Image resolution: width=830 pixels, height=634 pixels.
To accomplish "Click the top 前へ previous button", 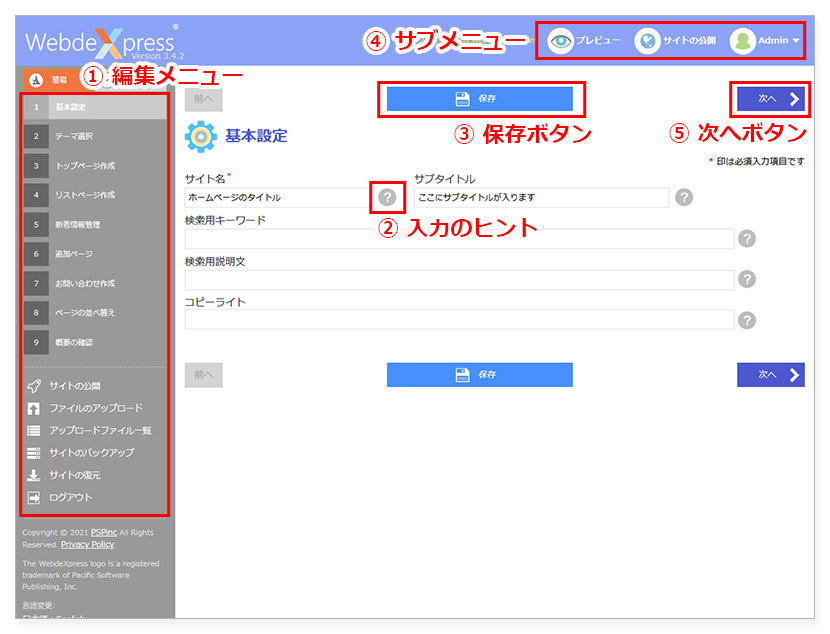I will click(x=203, y=99).
